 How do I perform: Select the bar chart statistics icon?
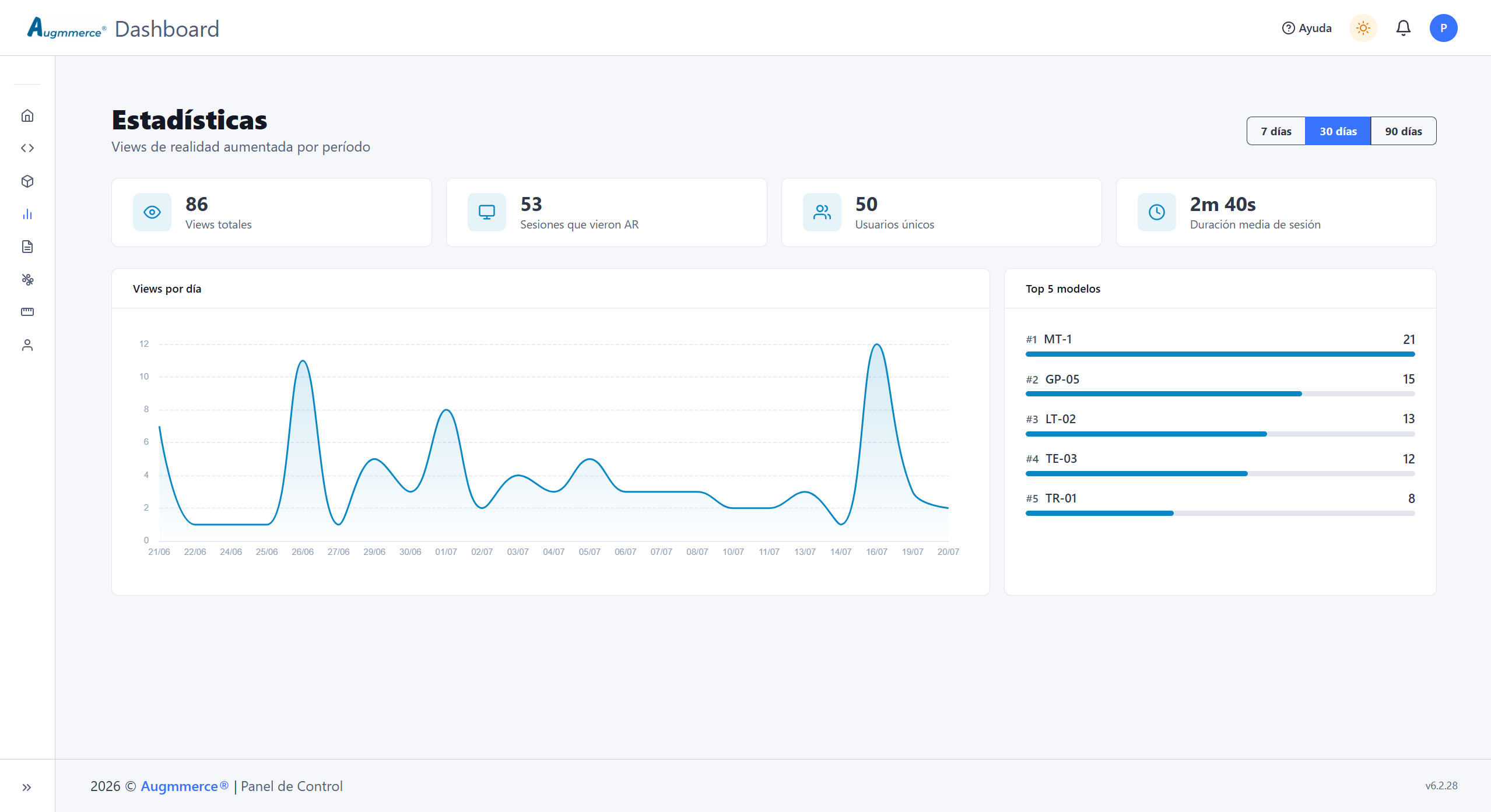[x=27, y=214]
